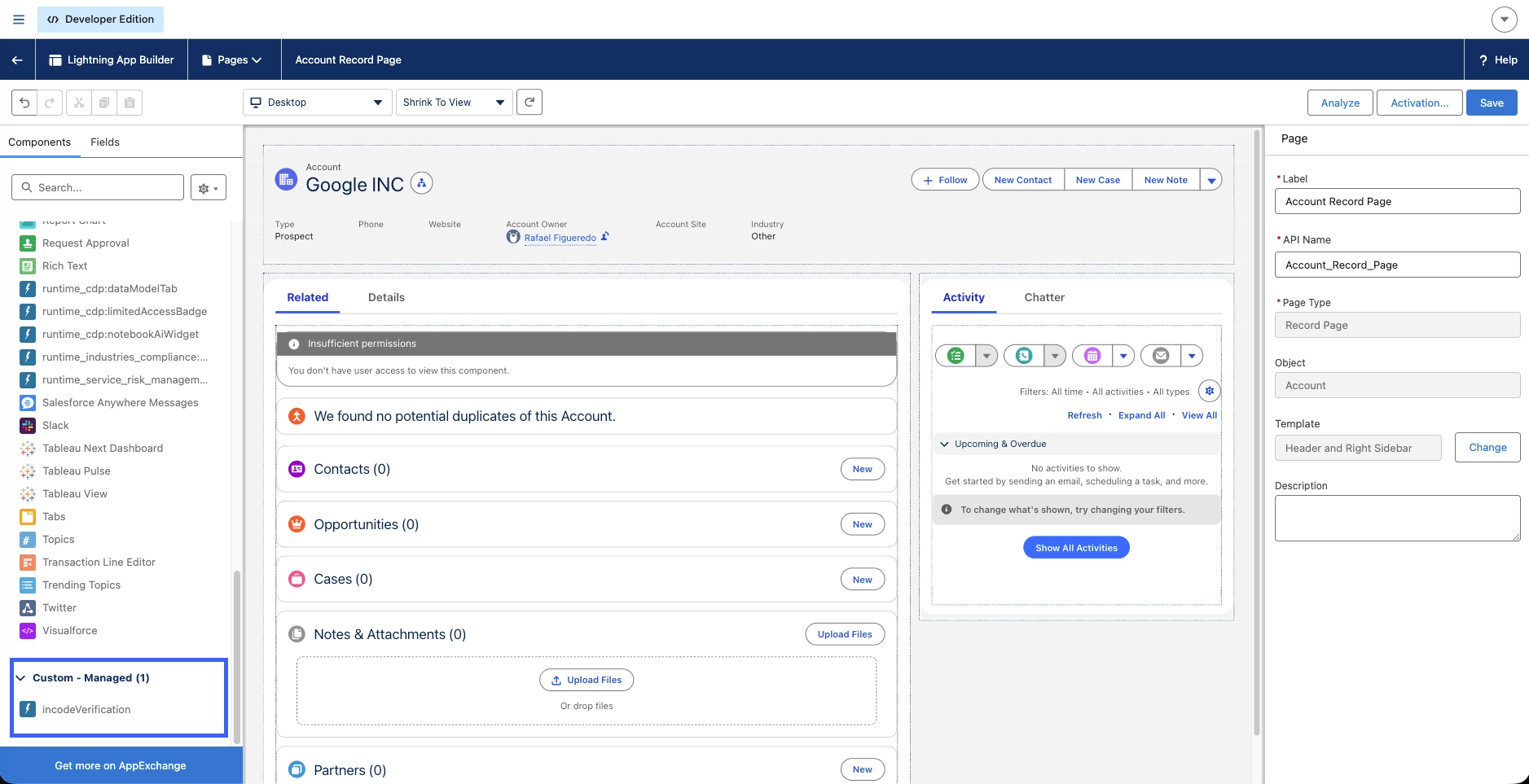
Task: Click the New Contact button
Action: click(x=1023, y=180)
